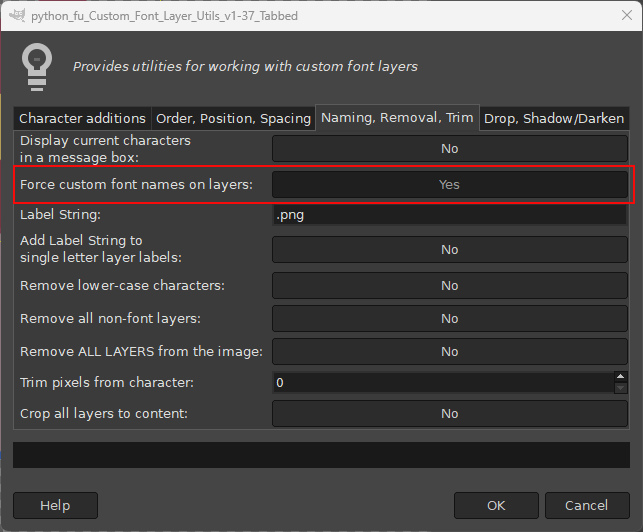The width and height of the screenshot is (643, 532).
Task: Toggle Remove all non-font layers option
Action: click(449, 318)
